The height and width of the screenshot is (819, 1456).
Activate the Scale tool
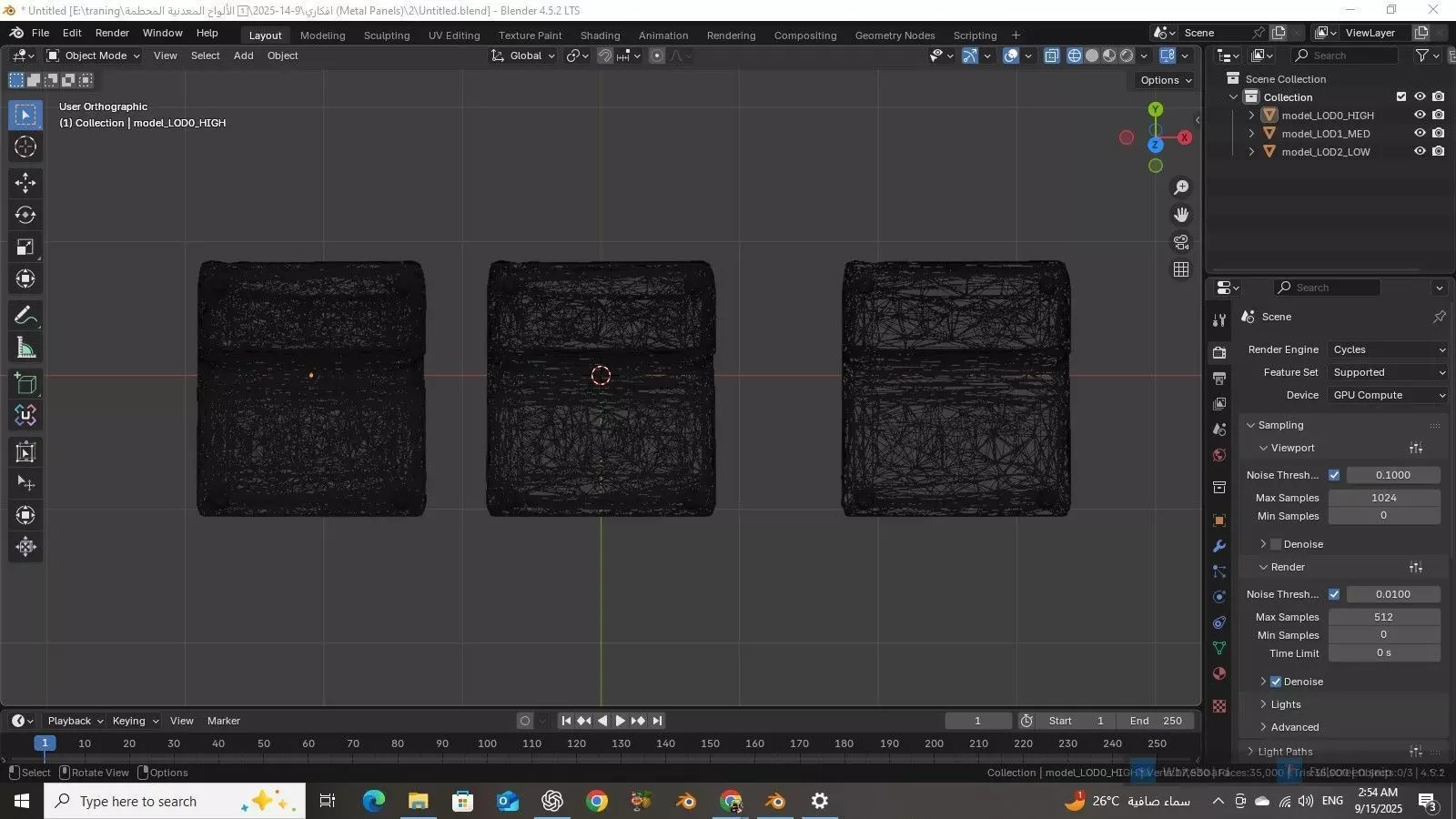pyautogui.click(x=25, y=247)
